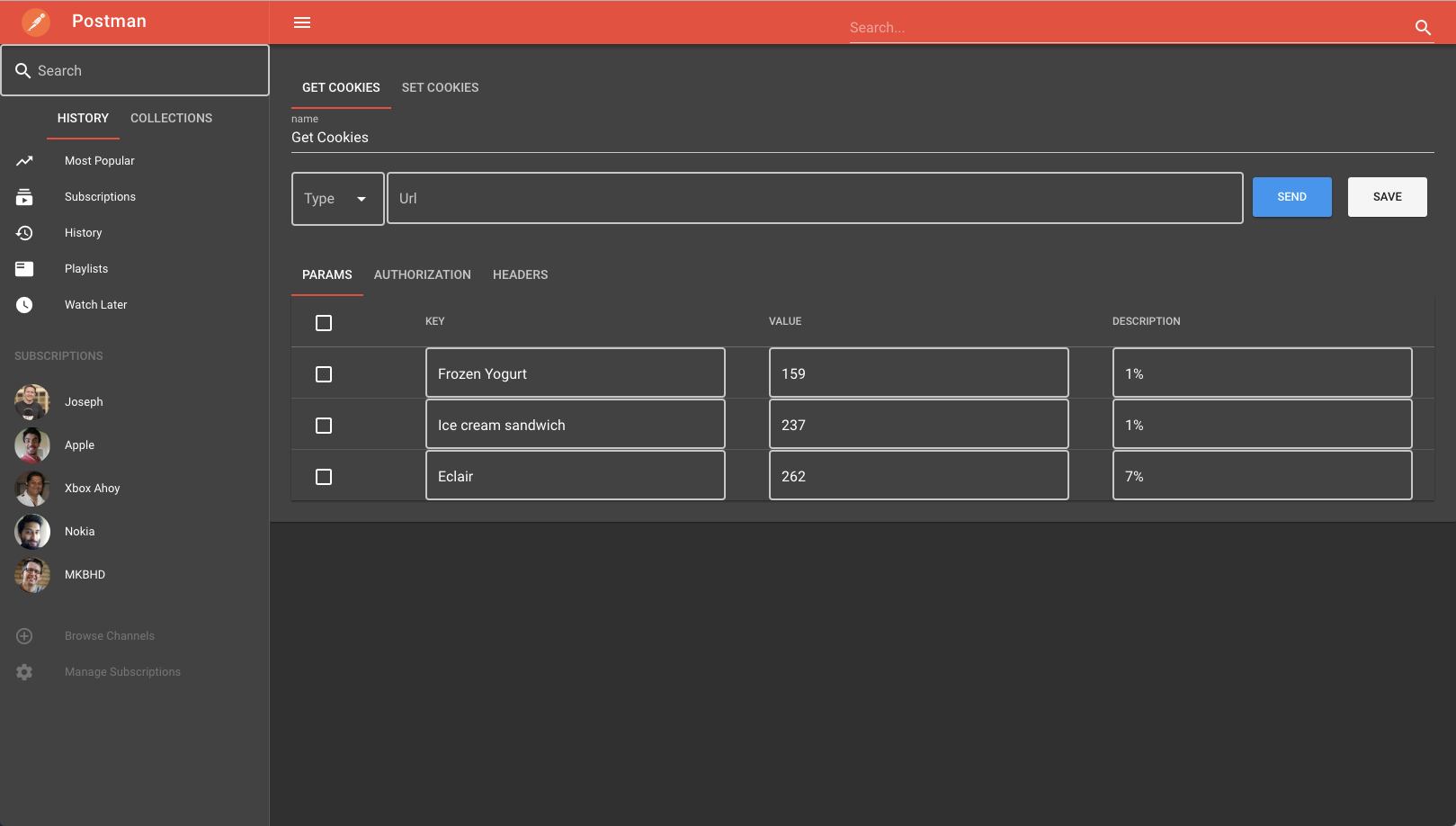Click the Xbox Ahoy subscription name
1456x826 pixels.
click(92, 489)
